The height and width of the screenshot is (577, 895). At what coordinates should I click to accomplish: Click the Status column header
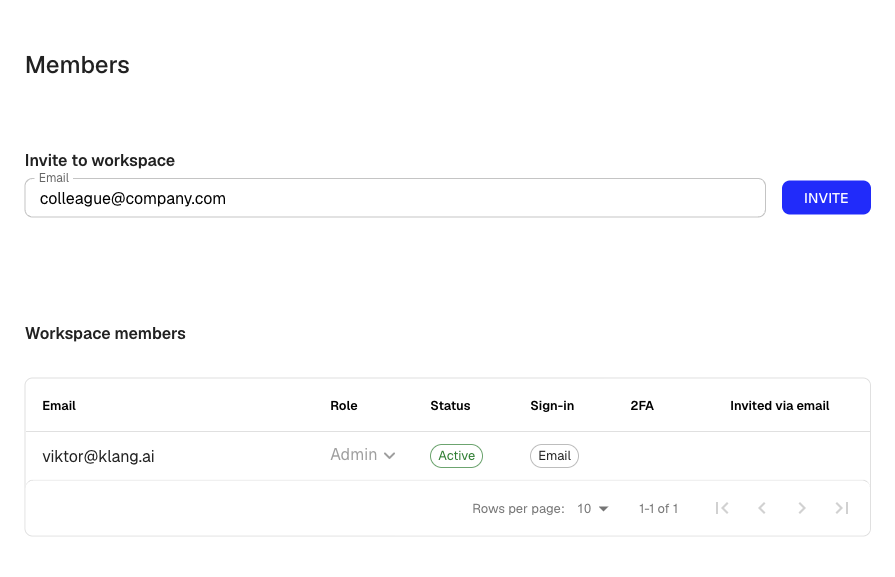coord(450,405)
